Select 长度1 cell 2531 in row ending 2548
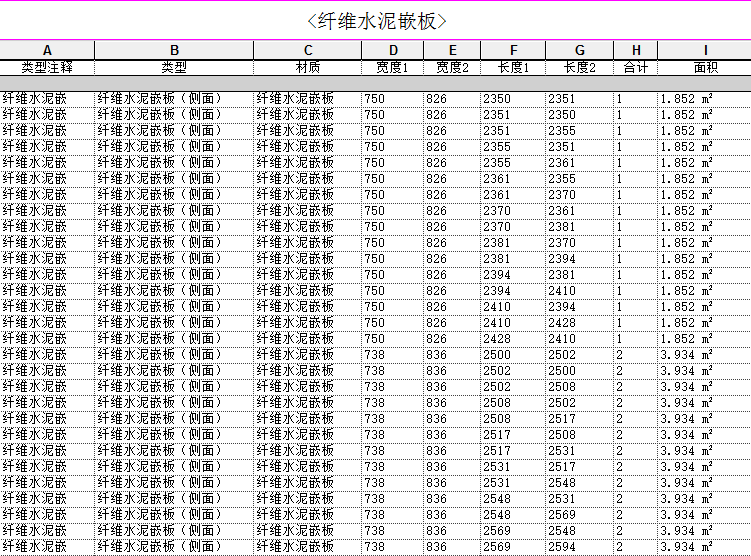This screenshot has width=751, height=556. [513, 483]
